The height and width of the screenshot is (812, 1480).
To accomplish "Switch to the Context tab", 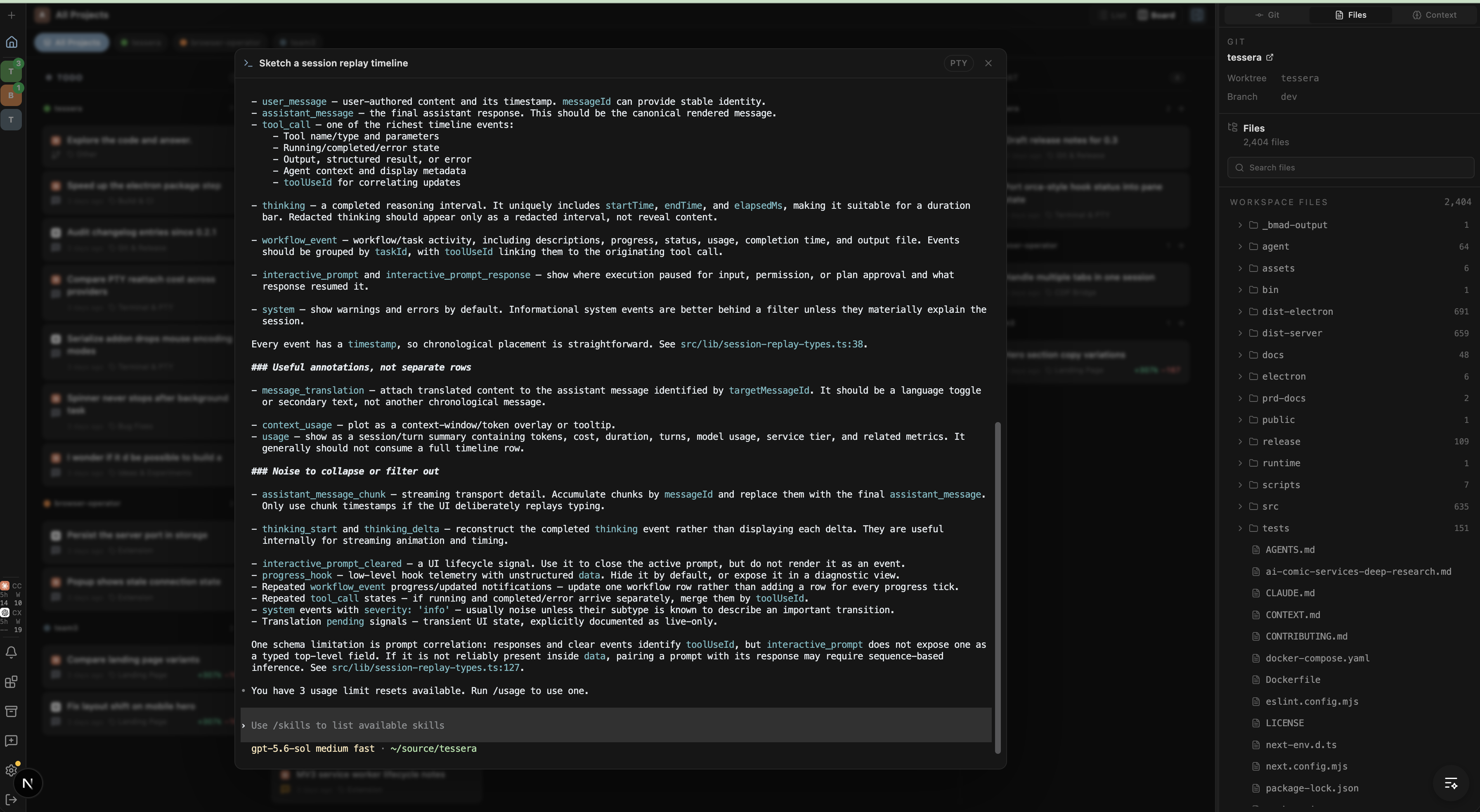I will [1434, 15].
